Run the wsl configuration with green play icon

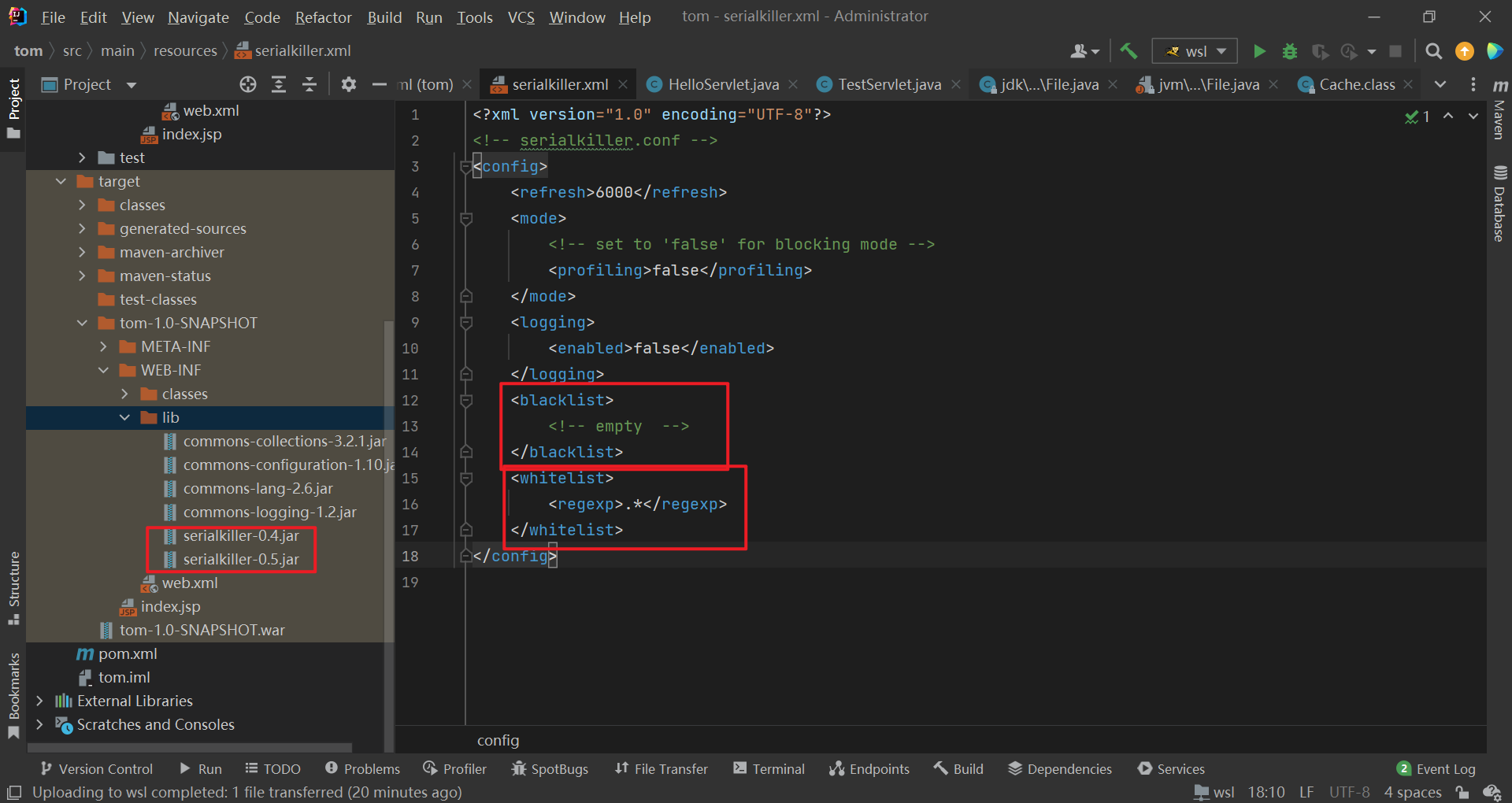pyautogui.click(x=1259, y=51)
